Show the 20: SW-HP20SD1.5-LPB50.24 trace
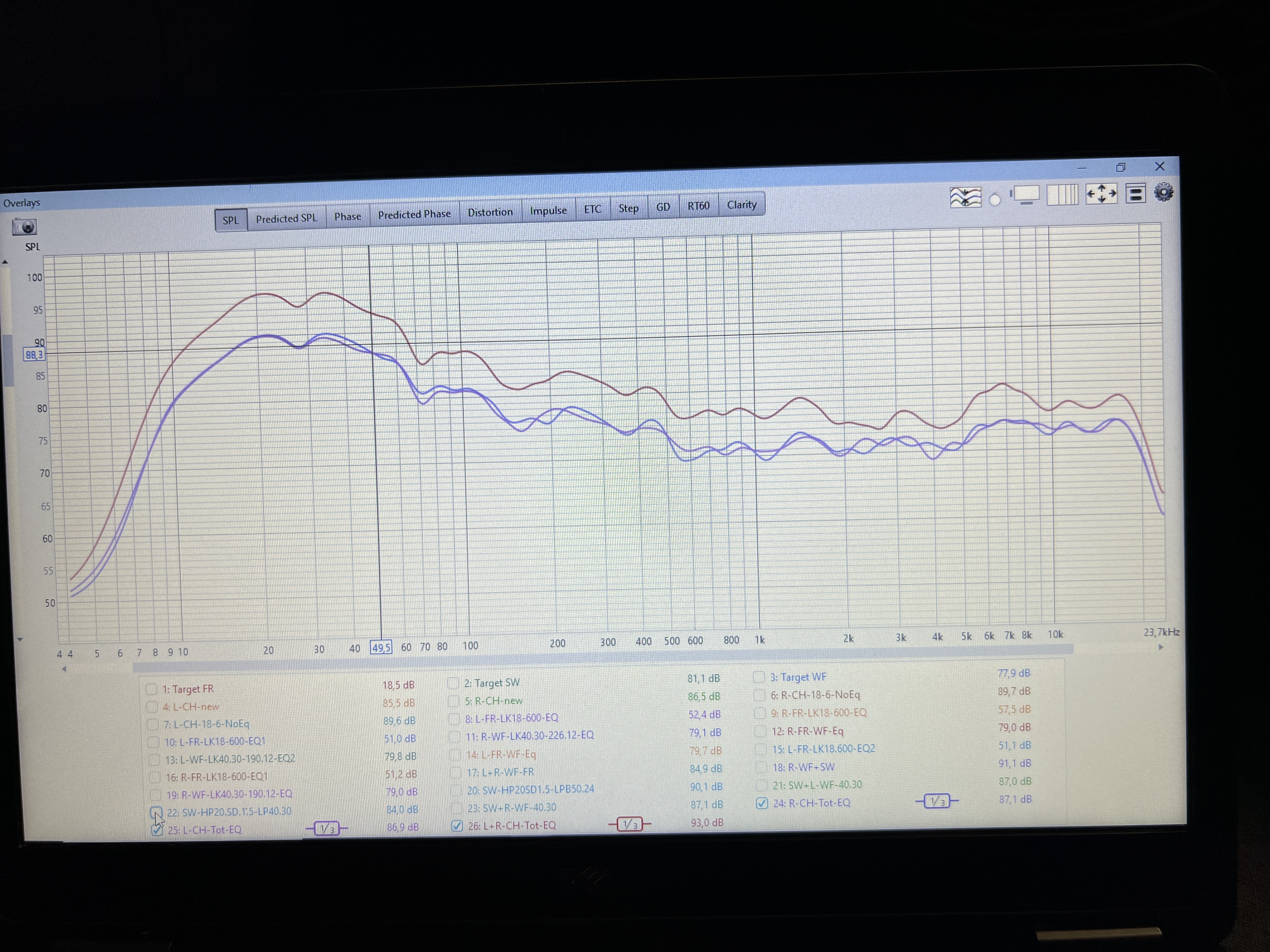Screen dimensions: 1270x952 tap(456, 790)
